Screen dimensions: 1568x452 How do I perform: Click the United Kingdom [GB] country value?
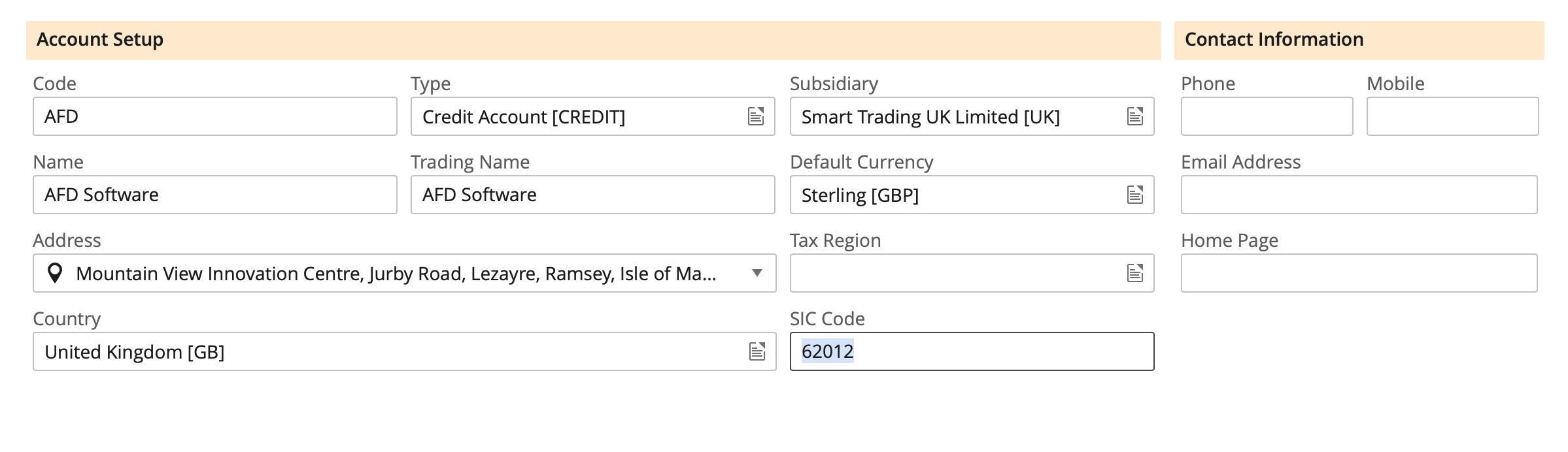135,352
